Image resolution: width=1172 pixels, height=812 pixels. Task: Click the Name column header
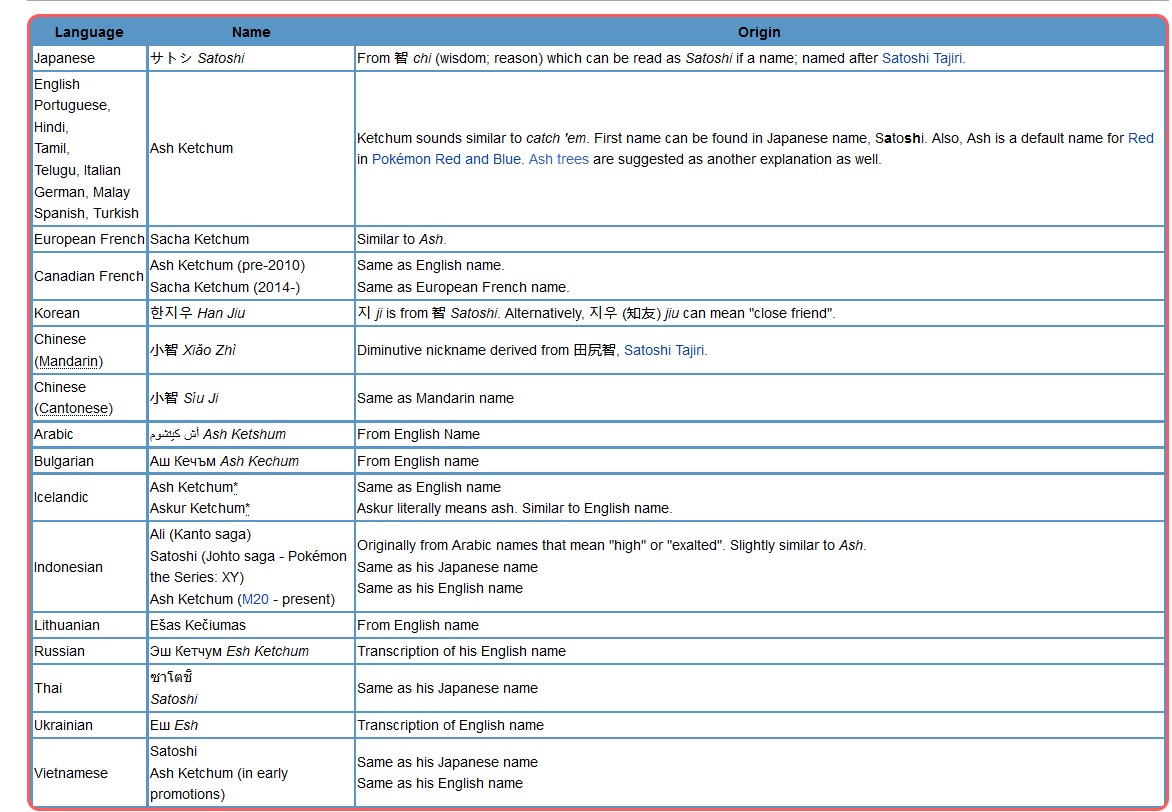(x=251, y=32)
